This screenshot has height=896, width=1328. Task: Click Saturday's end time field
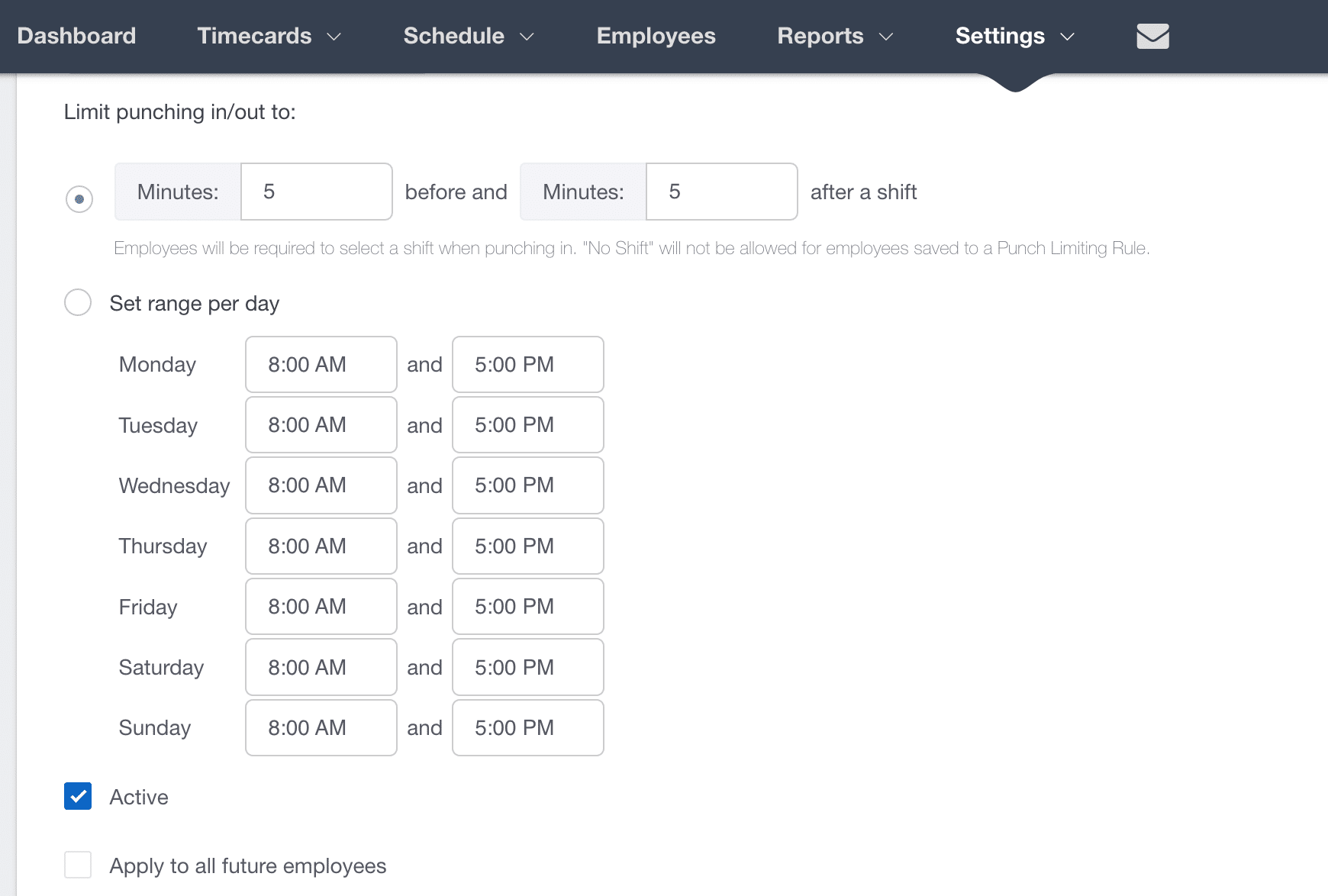[527, 667]
